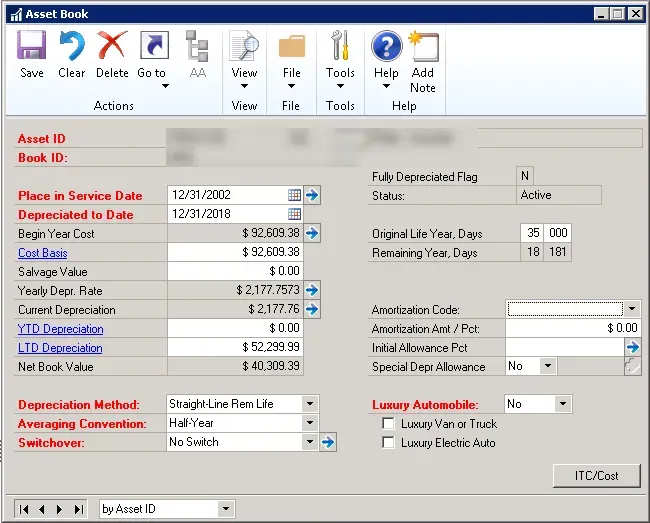
Task: Click the Clear undo-arrow icon
Action: click(x=72, y=47)
